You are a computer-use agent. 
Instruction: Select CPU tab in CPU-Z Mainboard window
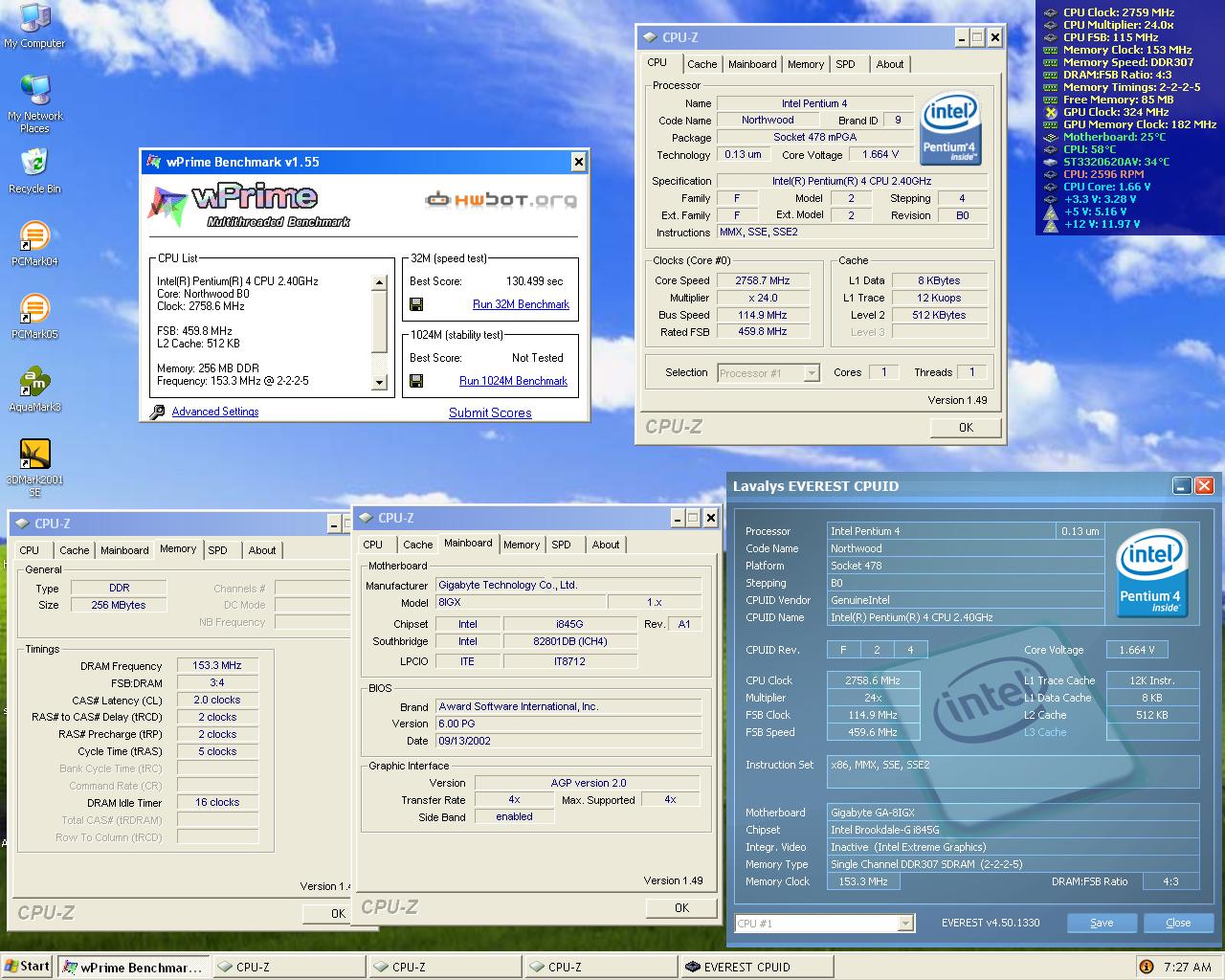[373, 545]
